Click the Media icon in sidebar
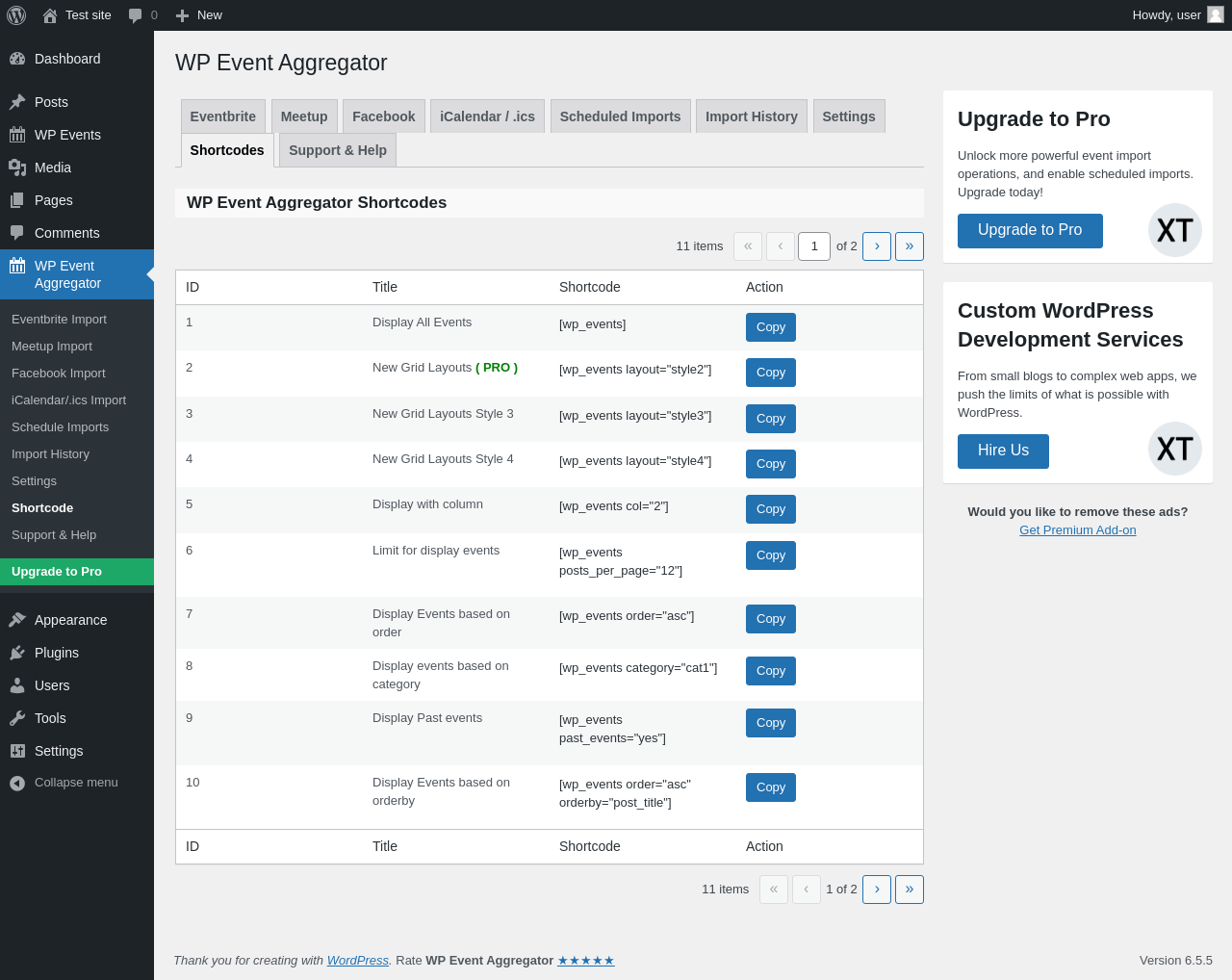 (17, 168)
